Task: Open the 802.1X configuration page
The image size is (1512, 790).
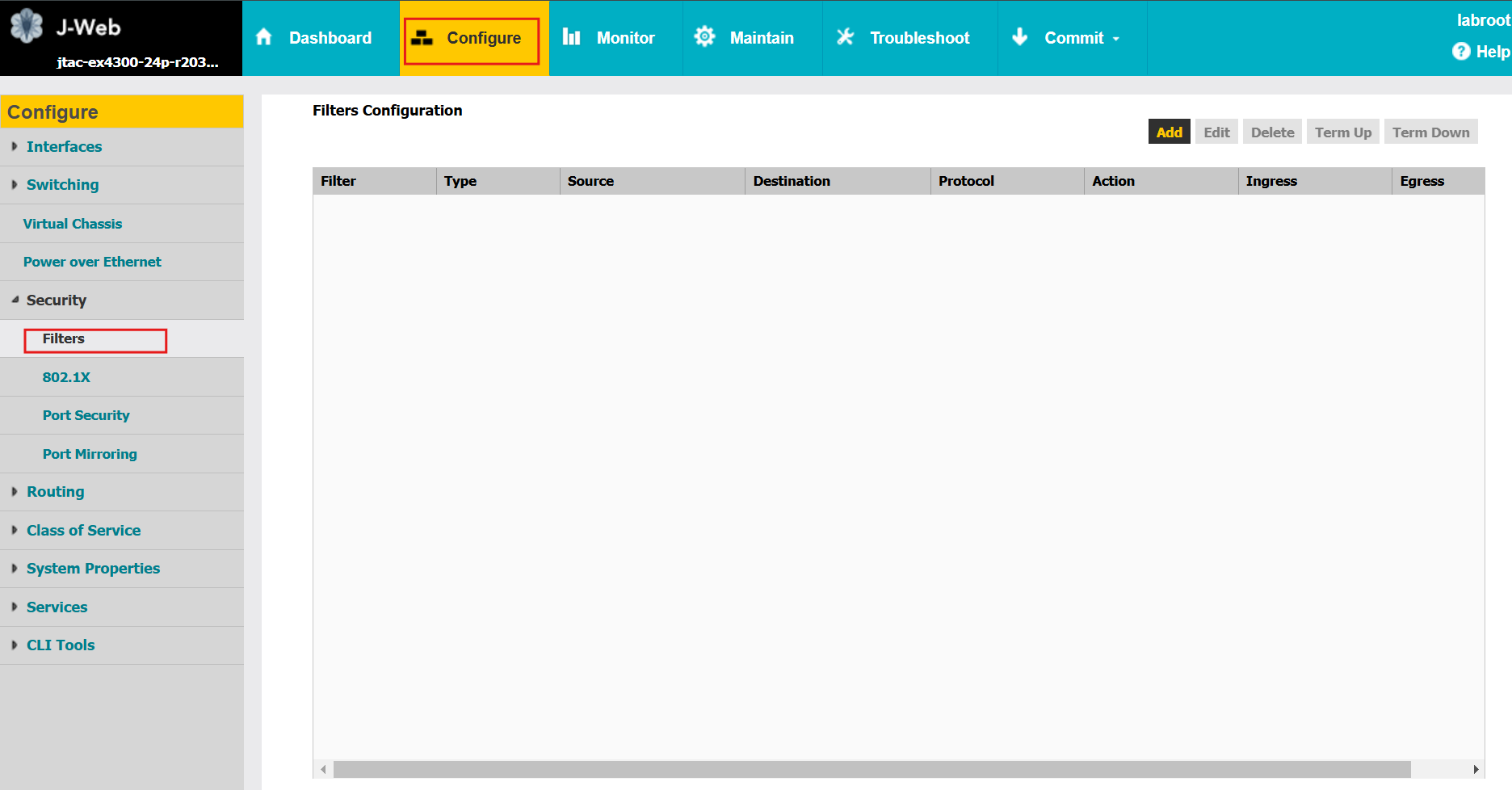Action: pyautogui.click(x=66, y=376)
